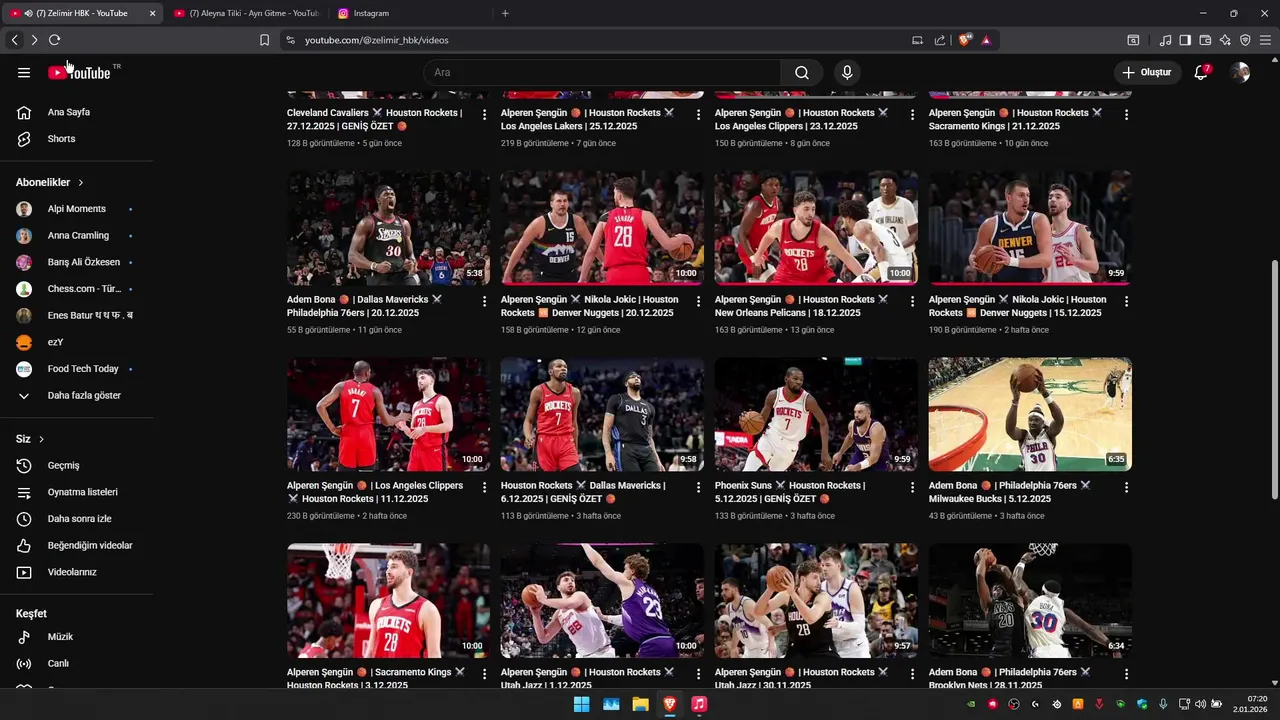Click the search magnifier button
This screenshot has height=720, width=1280.
[x=802, y=72]
